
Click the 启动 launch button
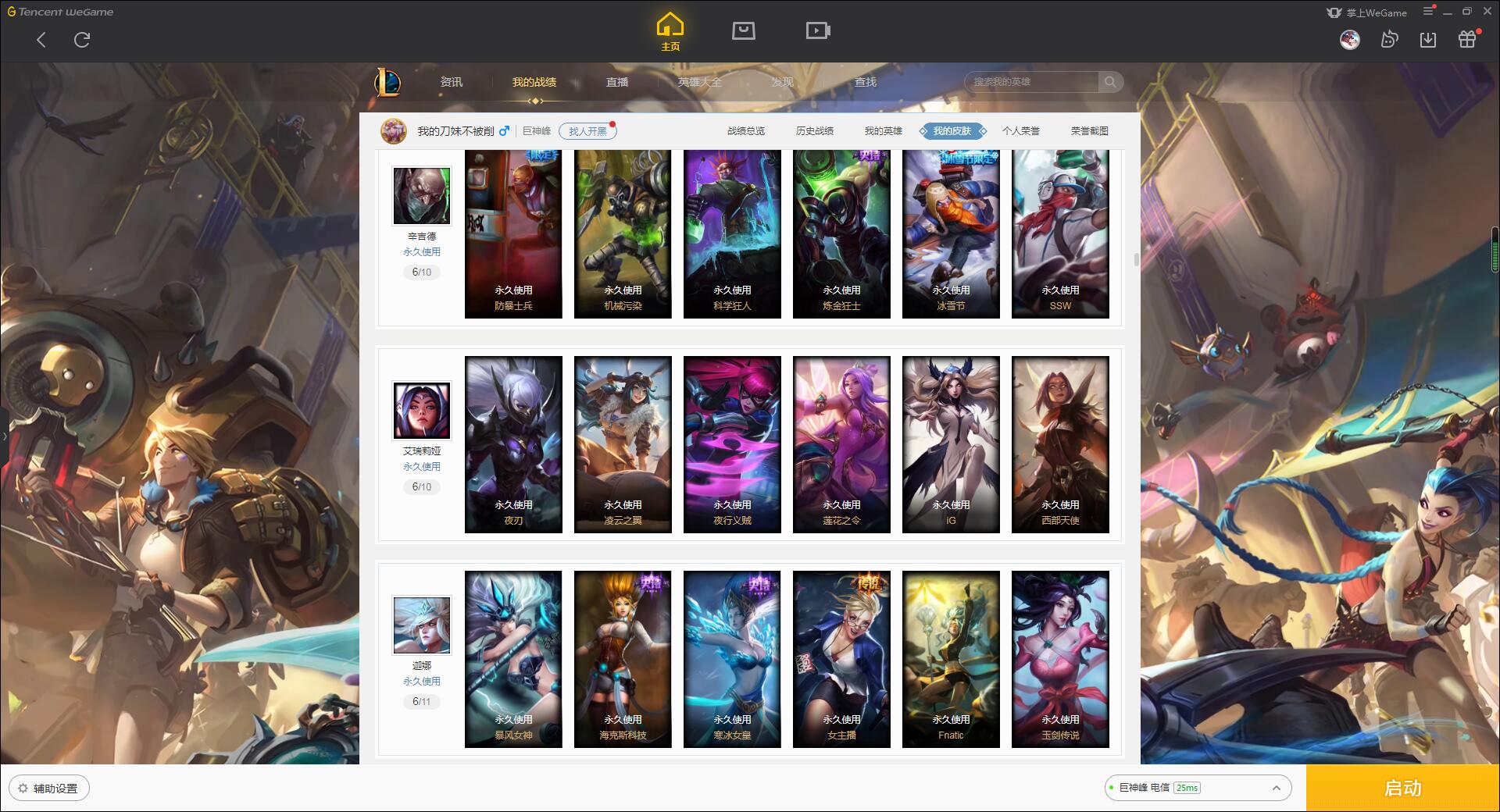(1402, 788)
